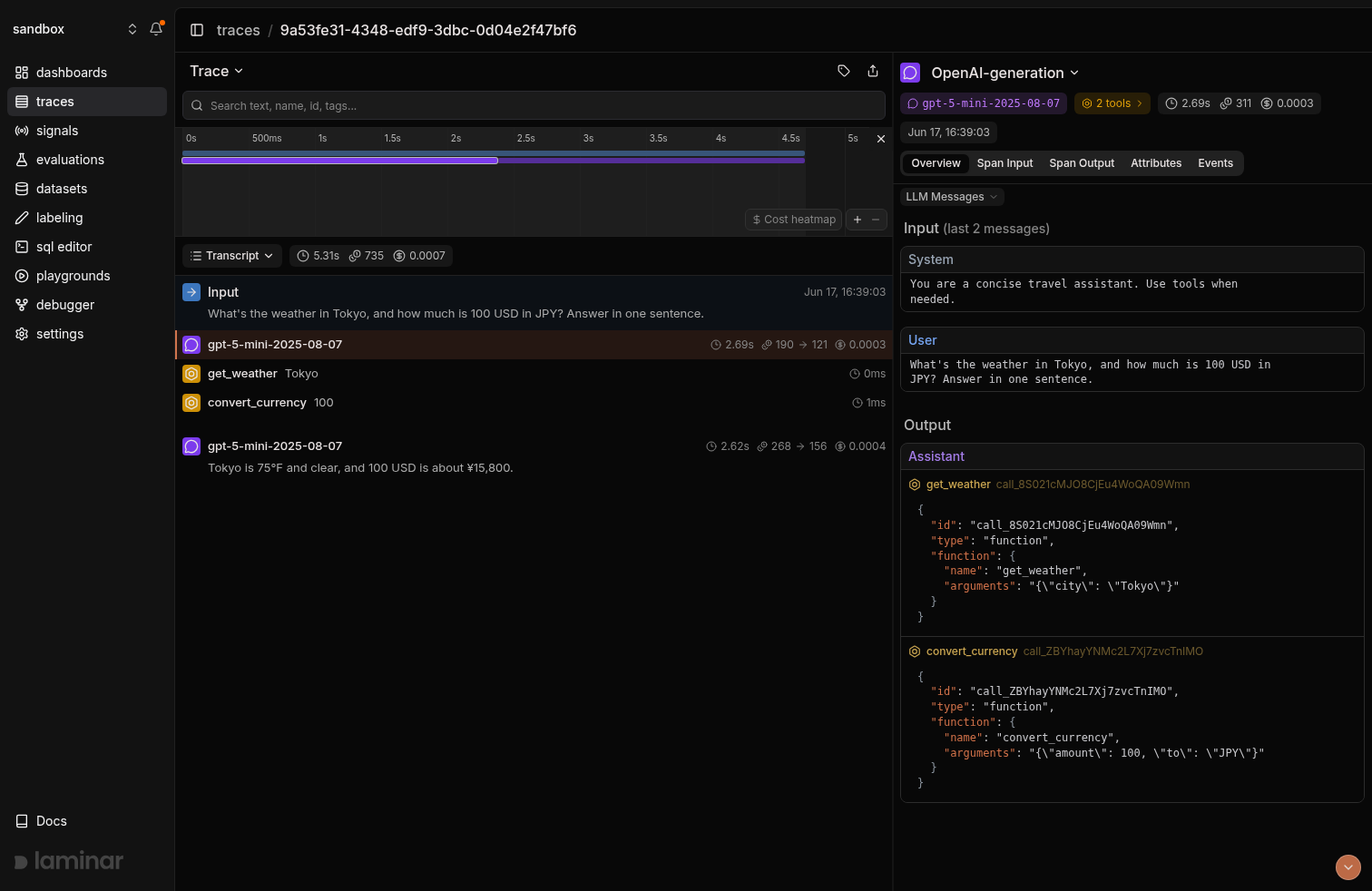Screen dimensions: 1372x891
Task: Expand the Trace dropdown
Action: tap(216, 71)
